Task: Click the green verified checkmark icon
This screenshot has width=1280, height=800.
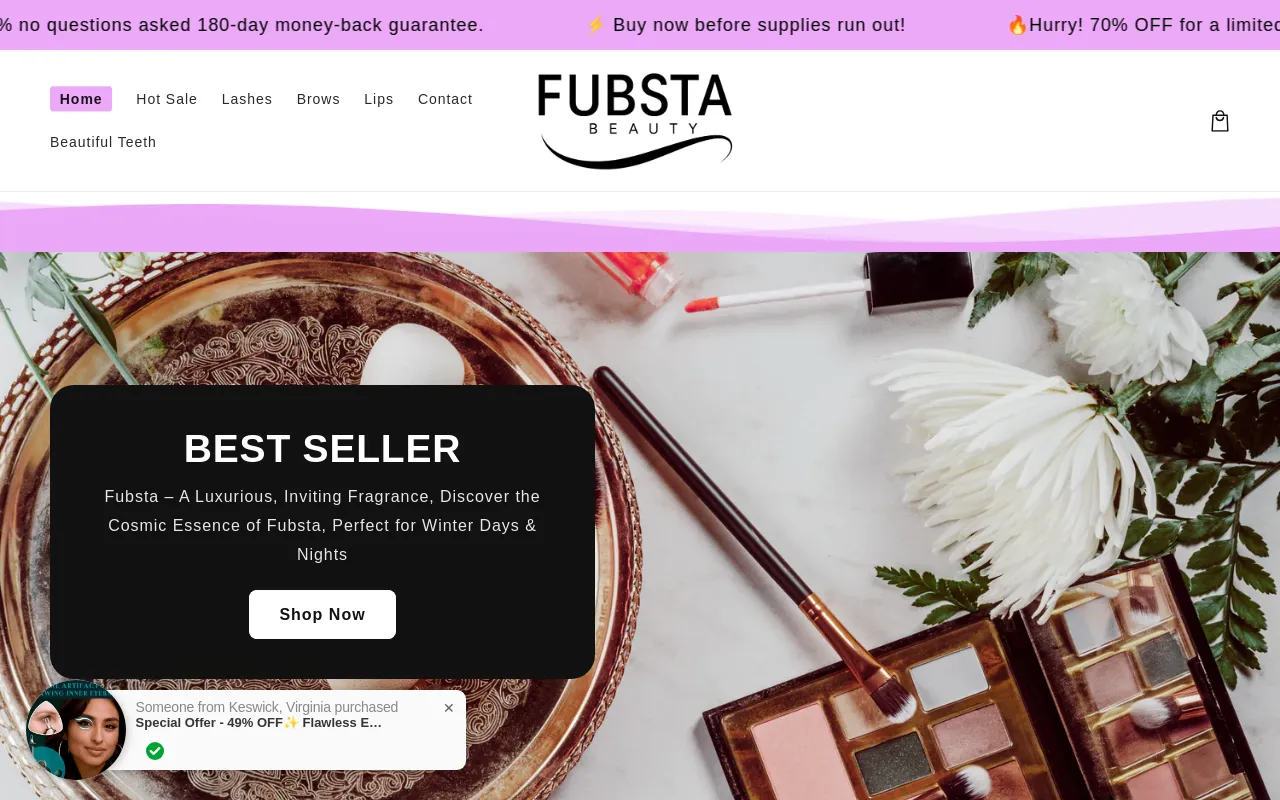Action: pos(155,751)
